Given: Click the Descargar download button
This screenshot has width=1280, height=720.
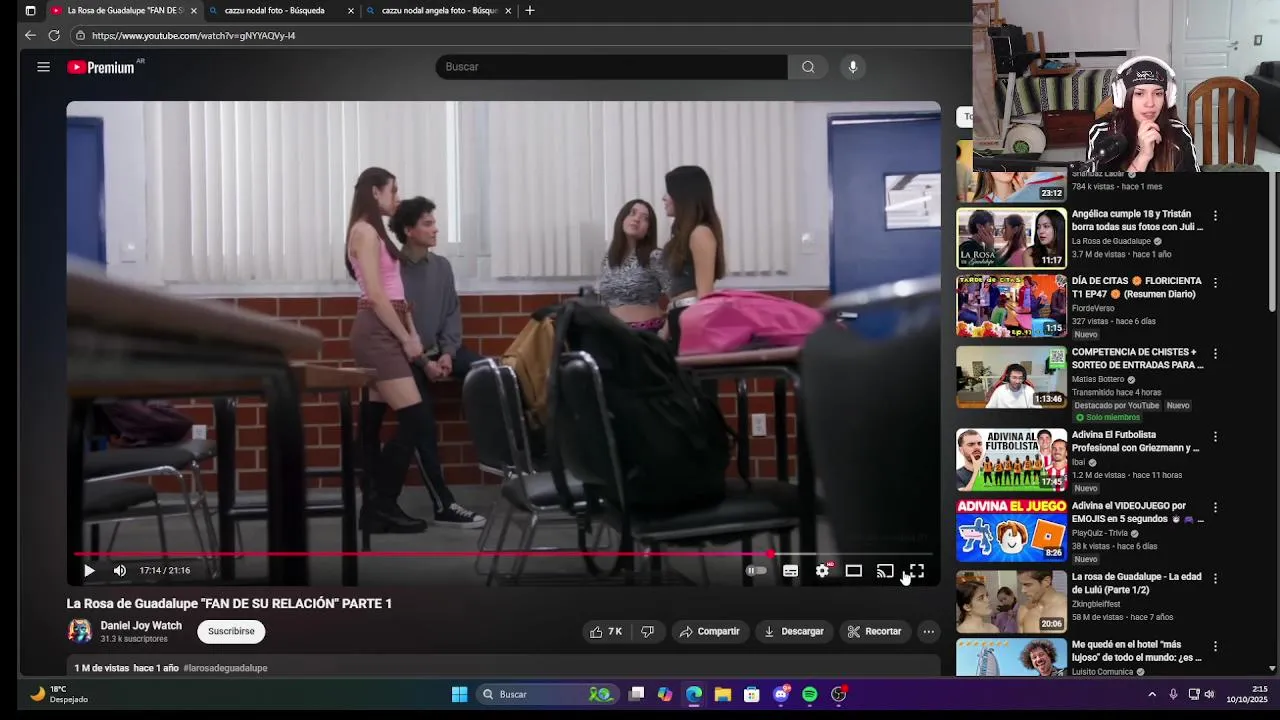Looking at the screenshot, I should 793,631.
